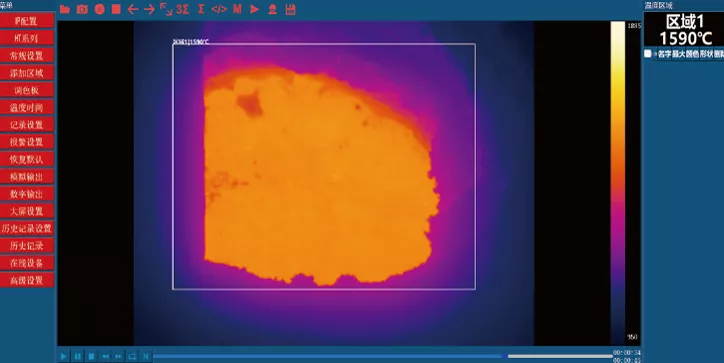Image resolution: width=724 pixels, height=363 pixels.
Task: Open 在线设备 online devices
Action: [x=27, y=263]
